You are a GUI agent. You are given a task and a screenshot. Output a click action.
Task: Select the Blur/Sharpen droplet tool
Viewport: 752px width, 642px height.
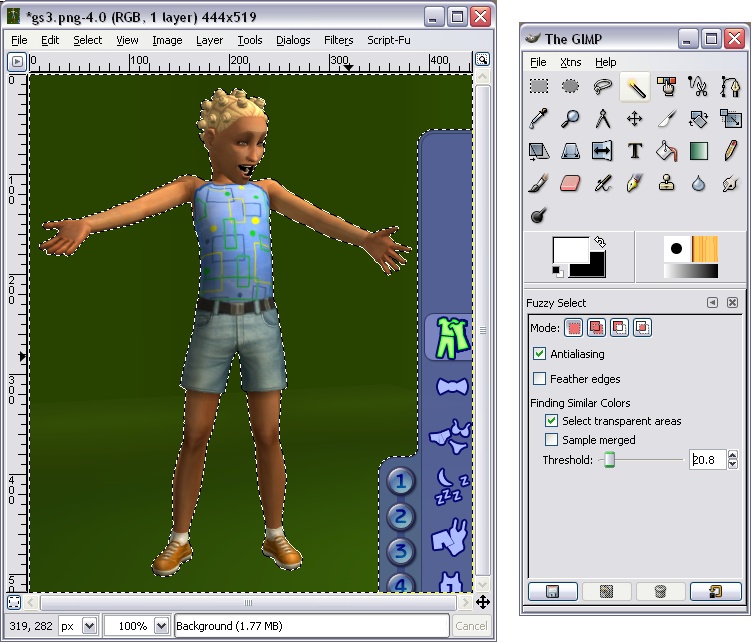698,183
